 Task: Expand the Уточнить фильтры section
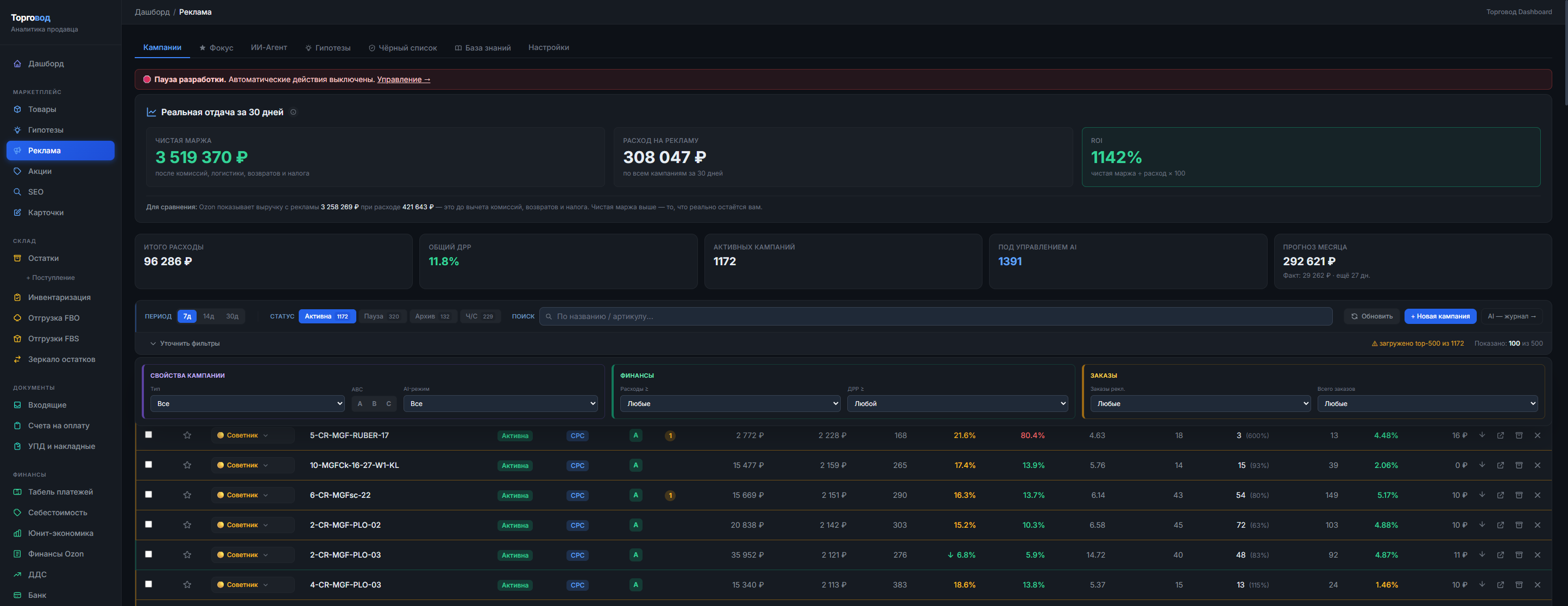pos(185,343)
